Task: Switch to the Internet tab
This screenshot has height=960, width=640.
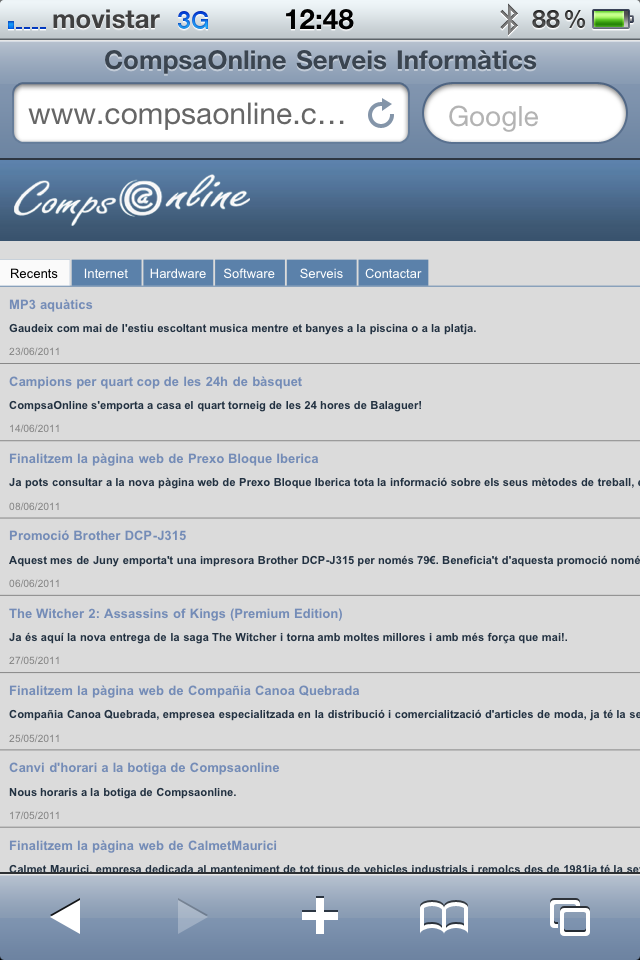Action: point(106,274)
